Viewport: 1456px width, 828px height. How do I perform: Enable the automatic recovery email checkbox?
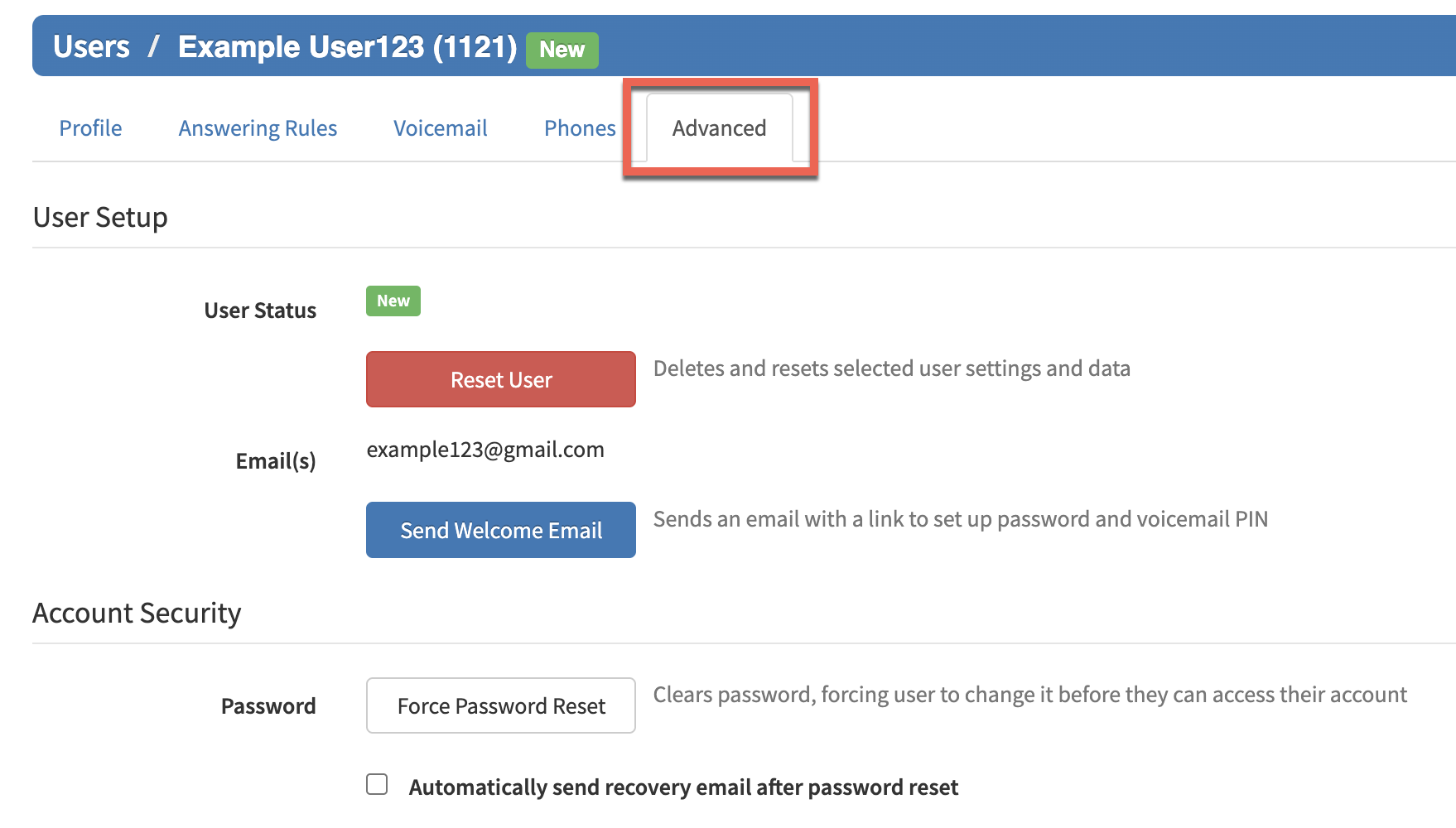(377, 784)
